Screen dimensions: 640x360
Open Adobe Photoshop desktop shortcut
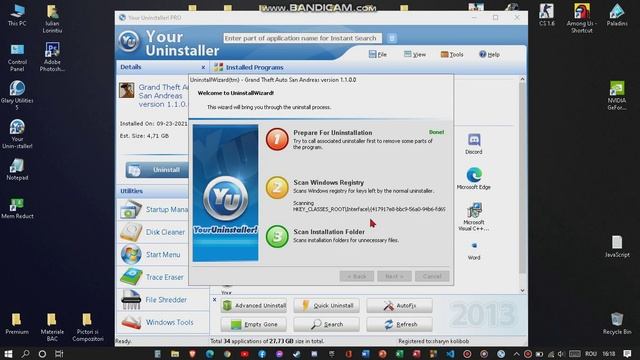pos(52,57)
